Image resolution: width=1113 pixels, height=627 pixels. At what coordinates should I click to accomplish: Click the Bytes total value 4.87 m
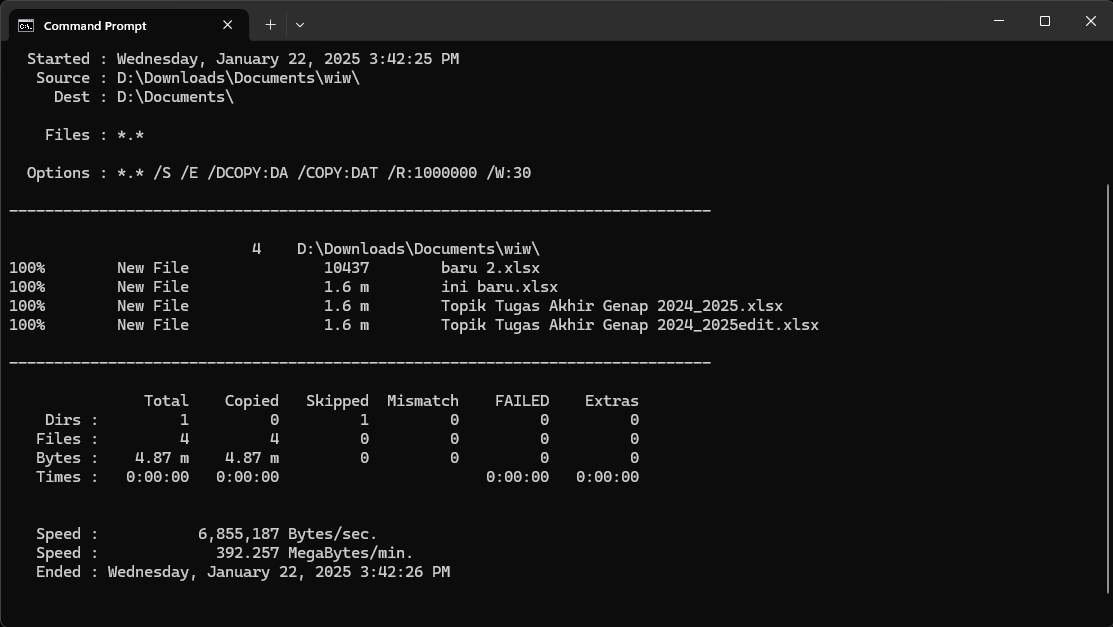coord(162,459)
